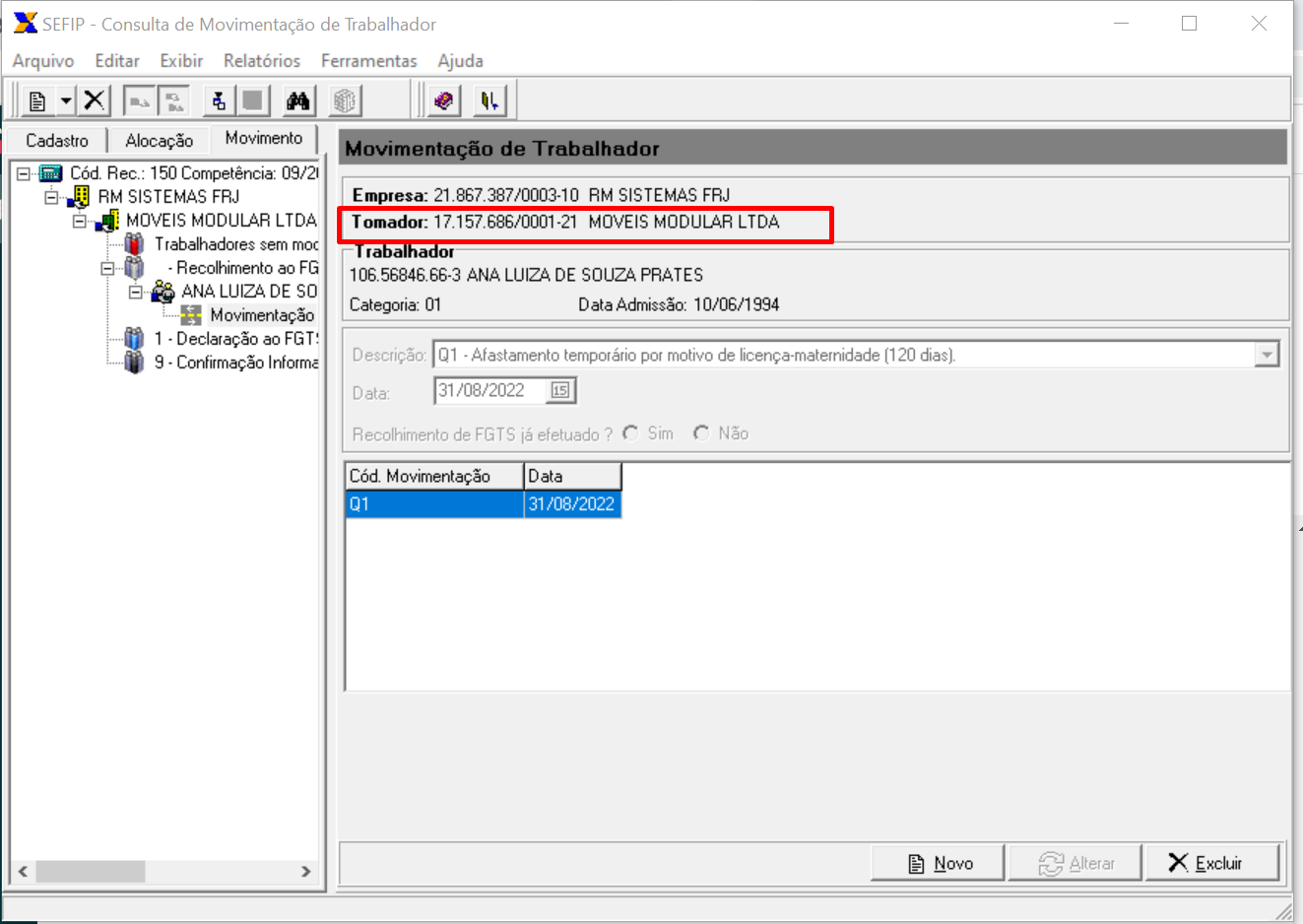
Task: Click the Excluir button
Action: pyautogui.click(x=1212, y=863)
